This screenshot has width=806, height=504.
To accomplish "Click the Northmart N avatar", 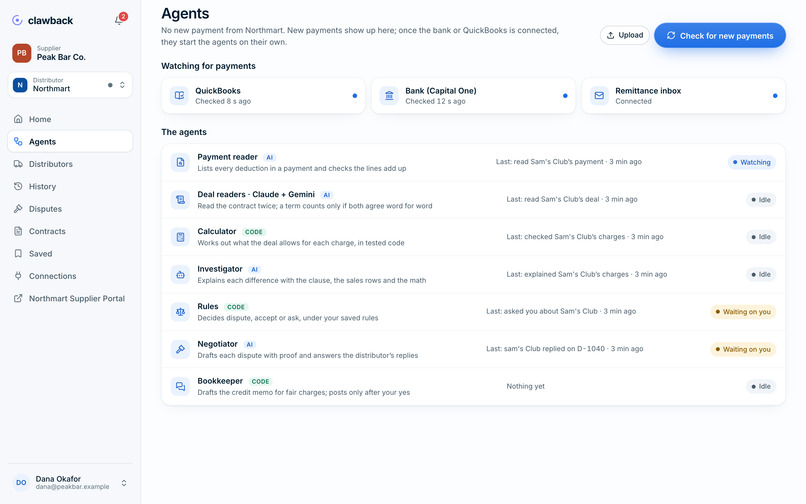I will coord(20,85).
